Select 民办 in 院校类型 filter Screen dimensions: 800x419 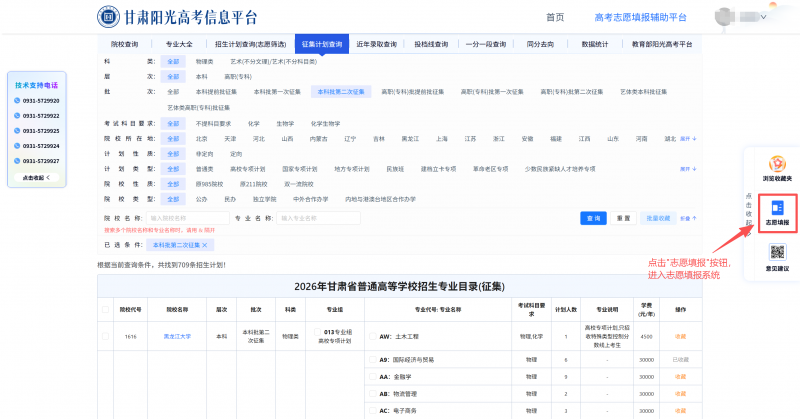pyautogui.click(x=230, y=199)
